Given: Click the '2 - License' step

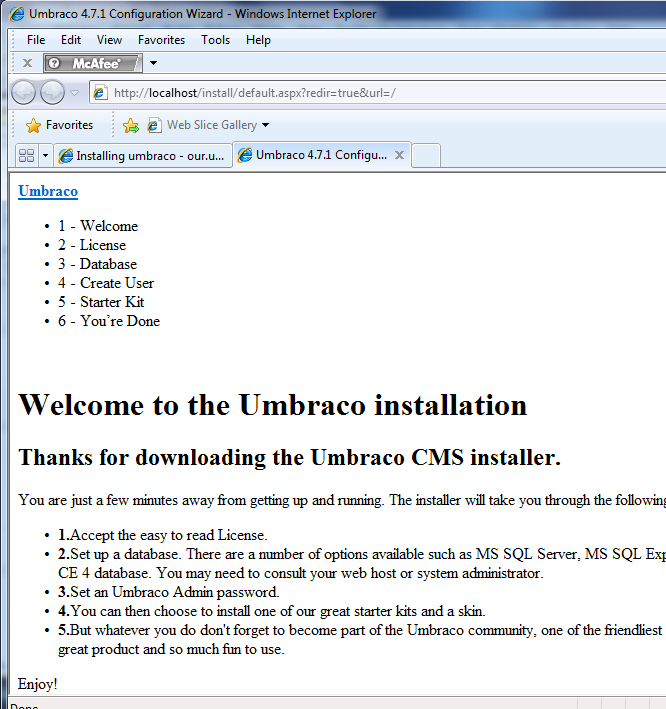Looking at the screenshot, I should (92, 245).
